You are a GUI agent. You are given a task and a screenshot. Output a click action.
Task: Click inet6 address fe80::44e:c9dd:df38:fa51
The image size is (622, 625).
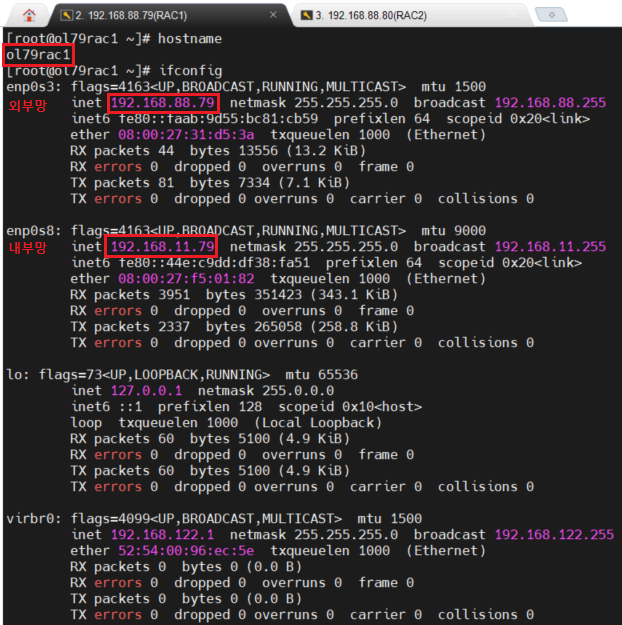click(214, 263)
